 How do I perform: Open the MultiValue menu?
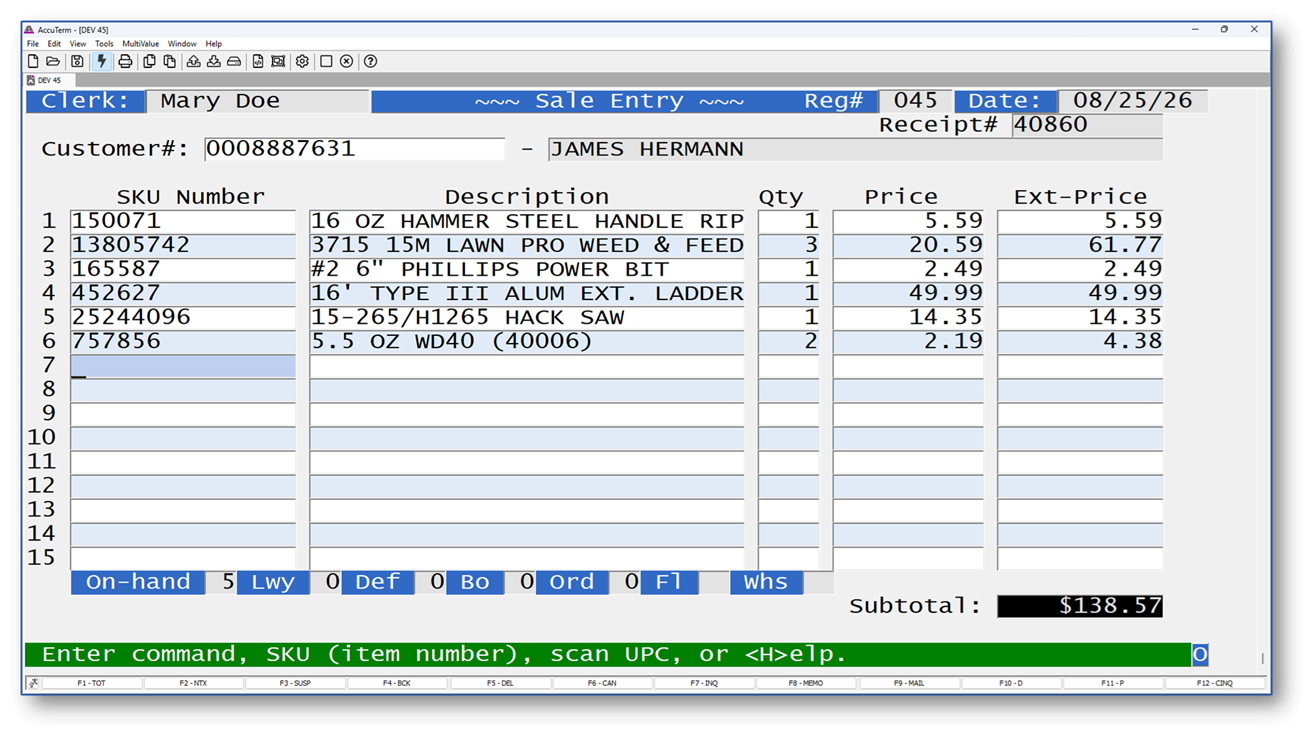141,44
